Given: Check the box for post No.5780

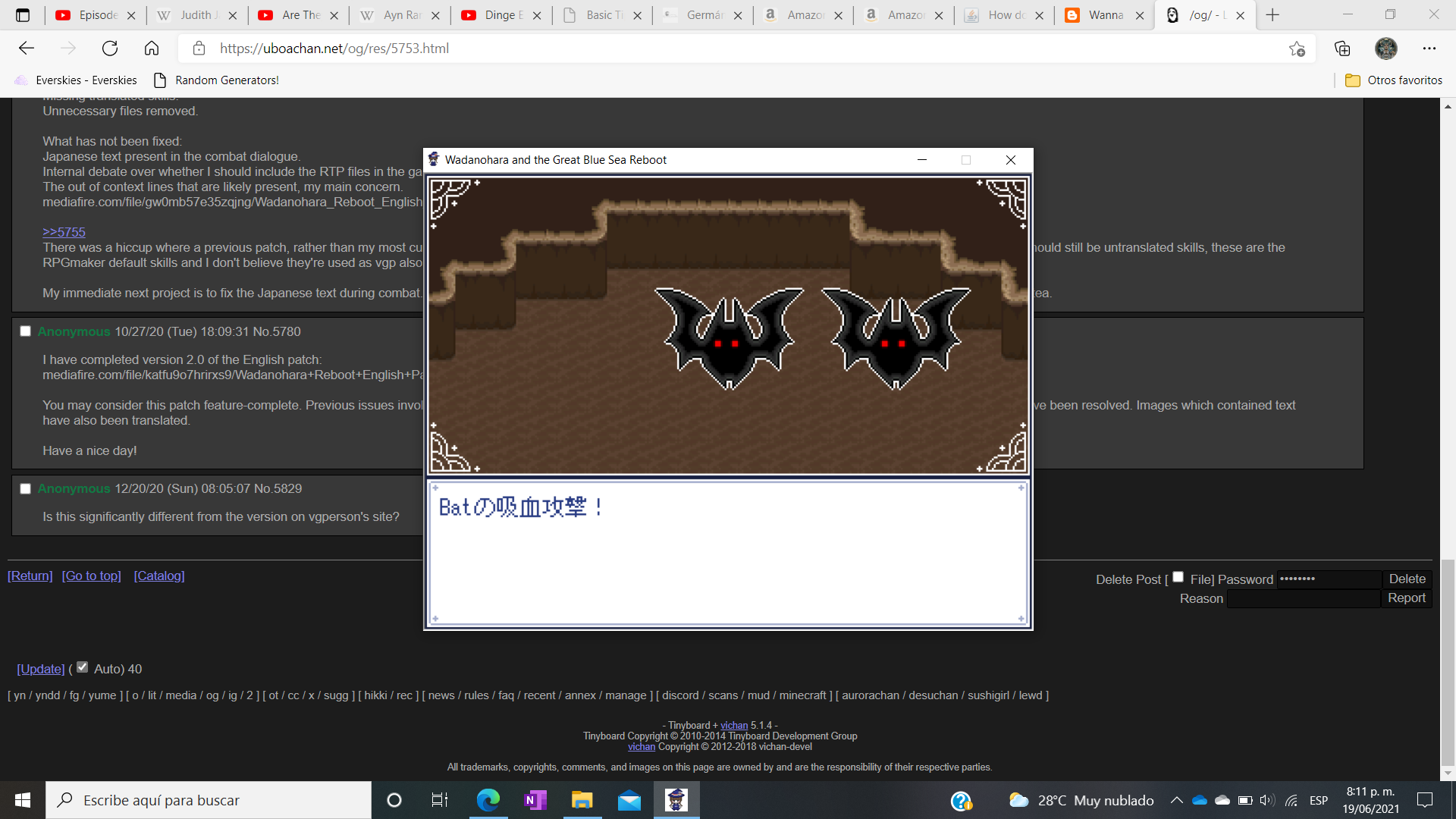Looking at the screenshot, I should tap(25, 331).
